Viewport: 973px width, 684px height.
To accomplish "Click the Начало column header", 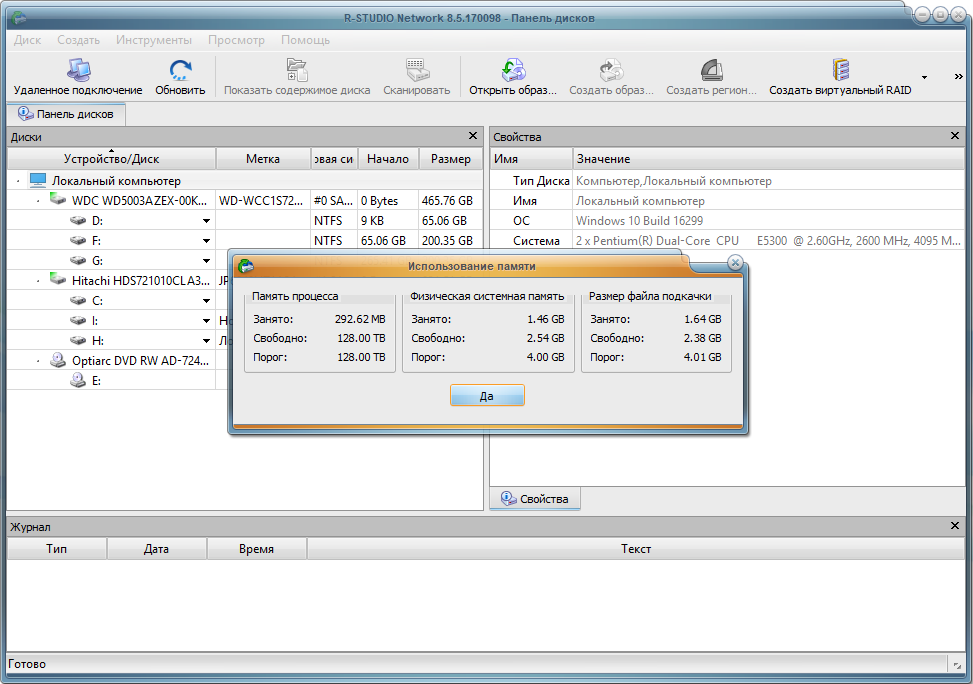I will point(388,159).
